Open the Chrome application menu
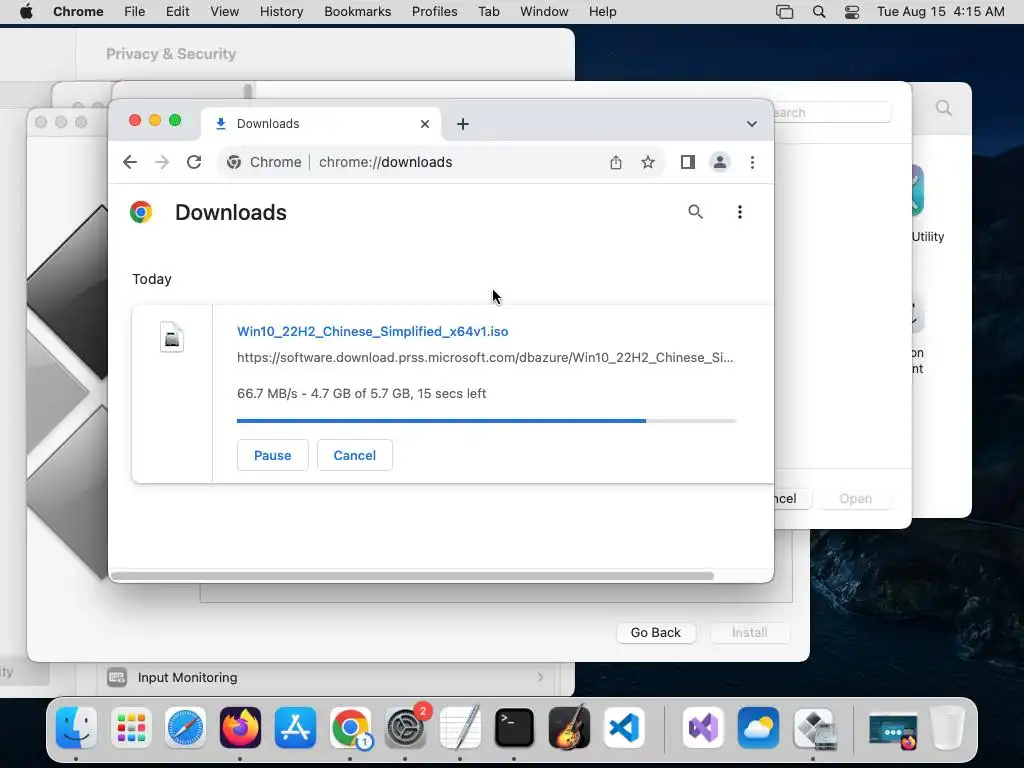This screenshot has width=1024, height=768. tap(78, 12)
